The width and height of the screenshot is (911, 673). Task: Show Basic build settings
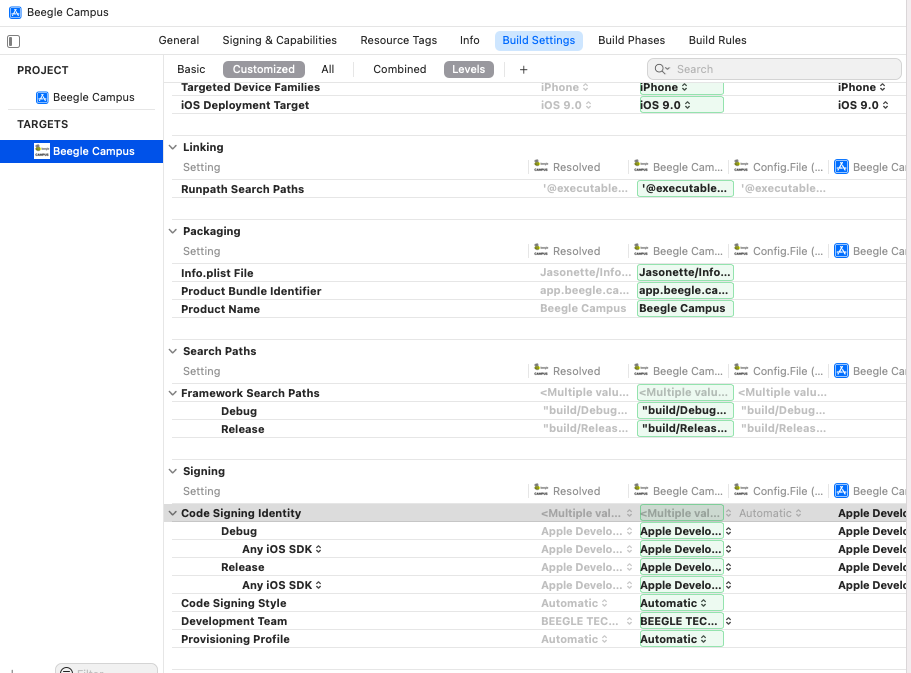(191, 69)
